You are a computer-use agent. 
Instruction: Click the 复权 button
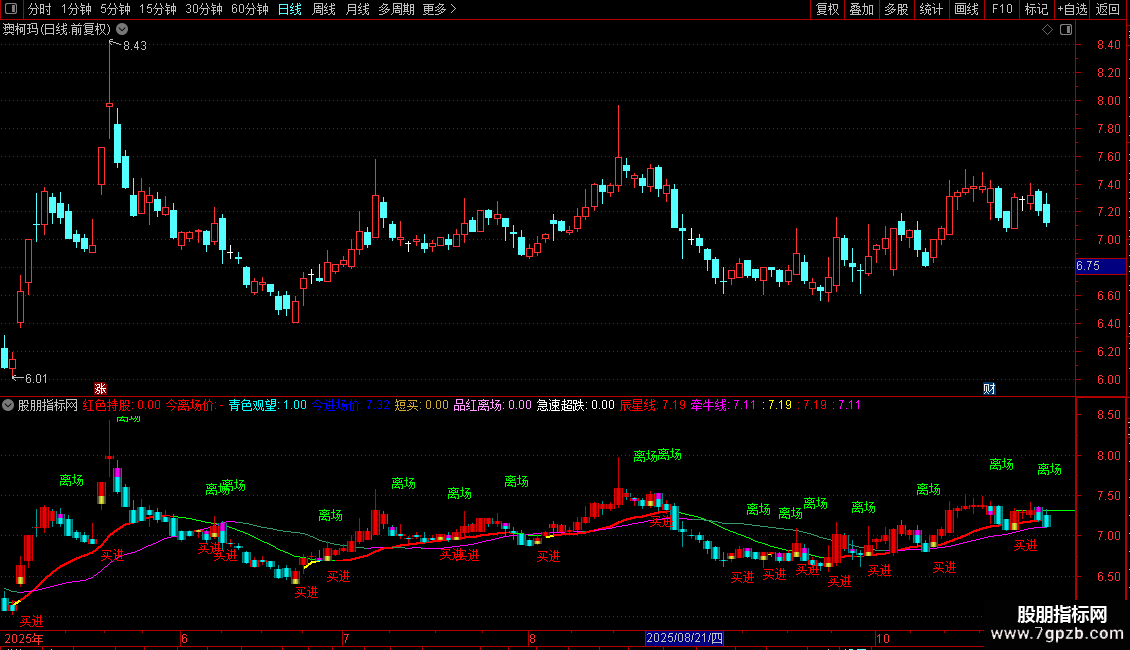[827, 9]
